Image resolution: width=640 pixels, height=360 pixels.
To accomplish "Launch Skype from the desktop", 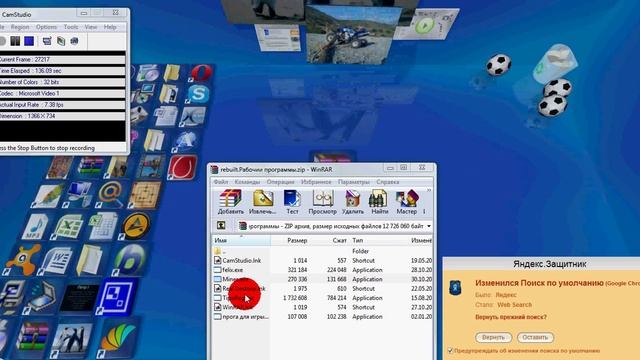I will (x=199, y=94).
